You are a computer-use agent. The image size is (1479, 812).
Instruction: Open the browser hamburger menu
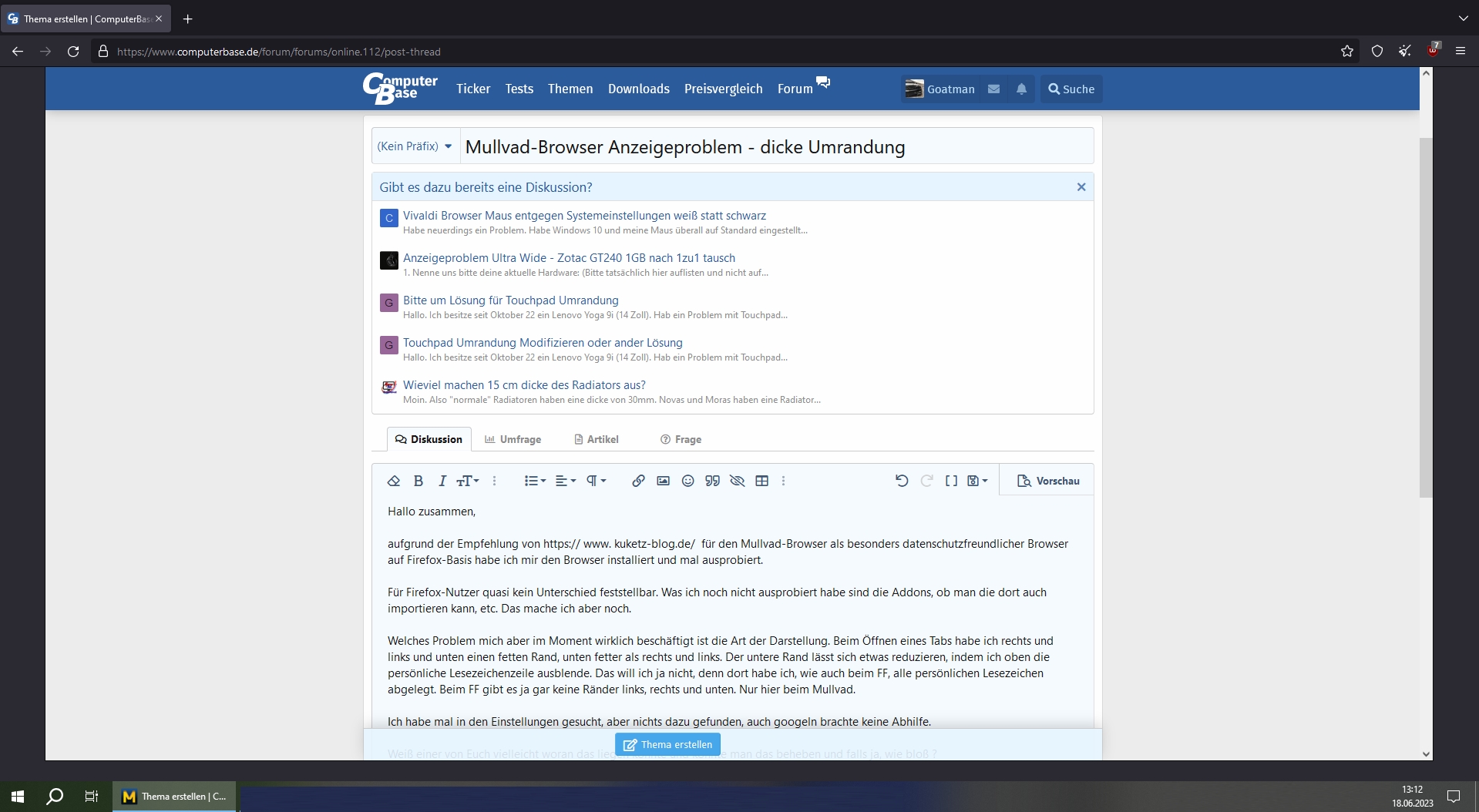click(1460, 52)
